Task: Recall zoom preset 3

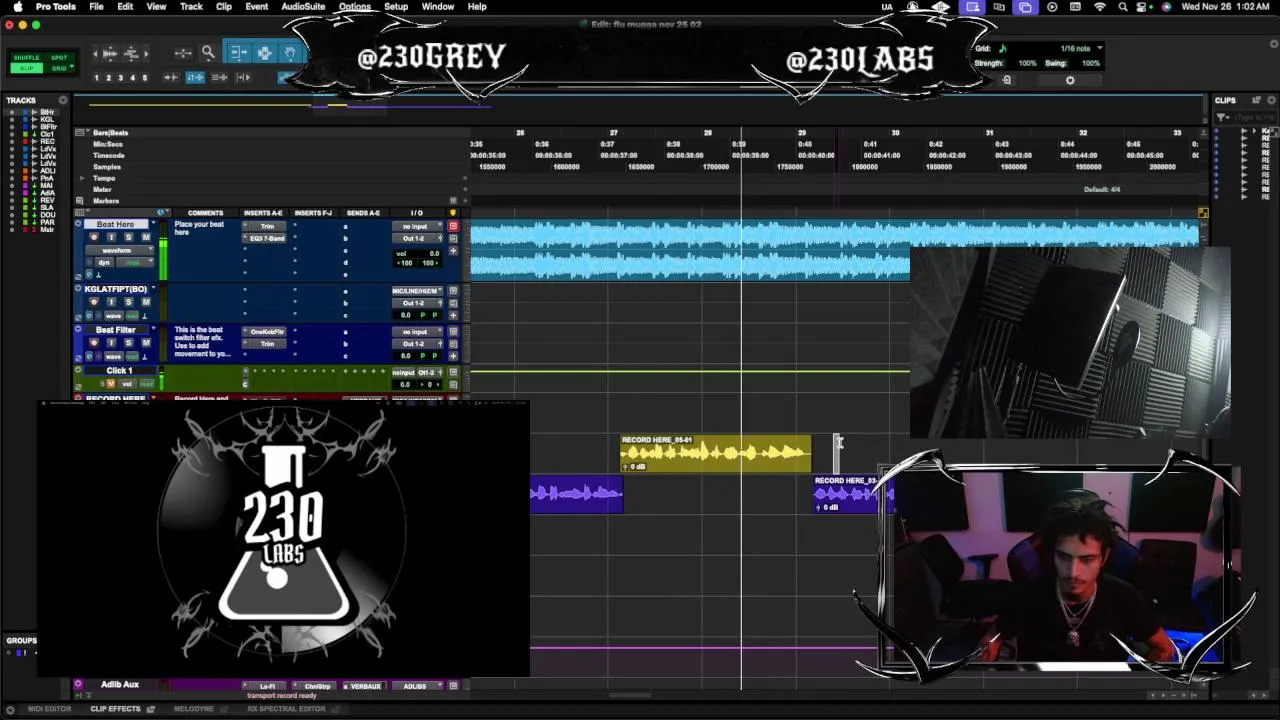Action: tap(120, 77)
